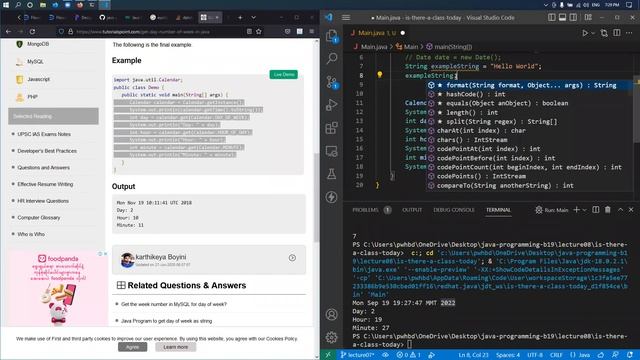Toggle the secondary sidebar layout button
This screenshot has height=360, width=640.
573,18
